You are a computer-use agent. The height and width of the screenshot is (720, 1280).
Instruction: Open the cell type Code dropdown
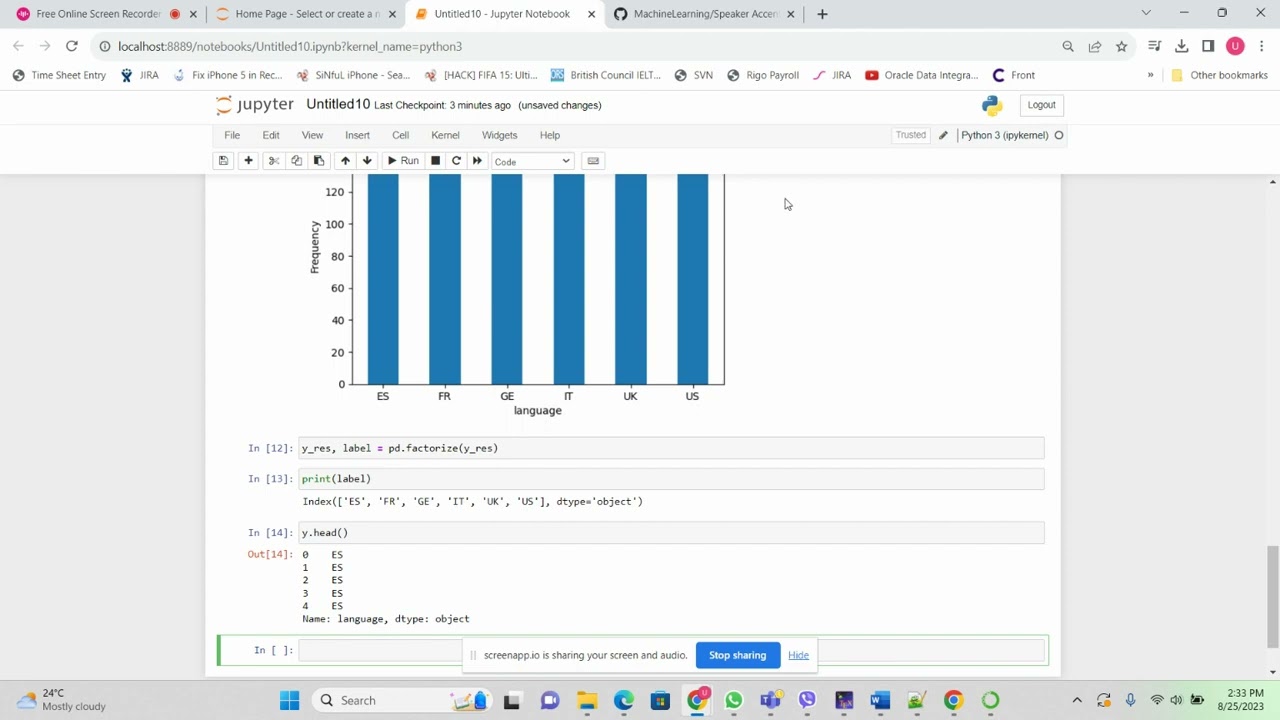tap(532, 162)
